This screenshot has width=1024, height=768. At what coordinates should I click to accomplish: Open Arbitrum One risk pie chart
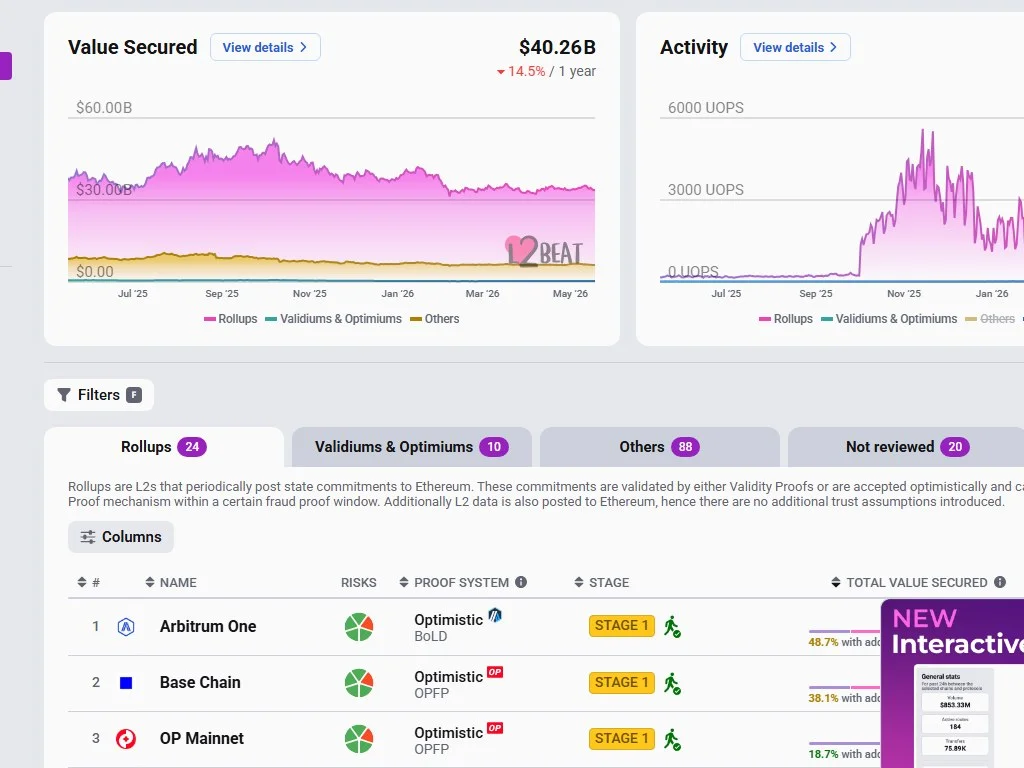359,627
